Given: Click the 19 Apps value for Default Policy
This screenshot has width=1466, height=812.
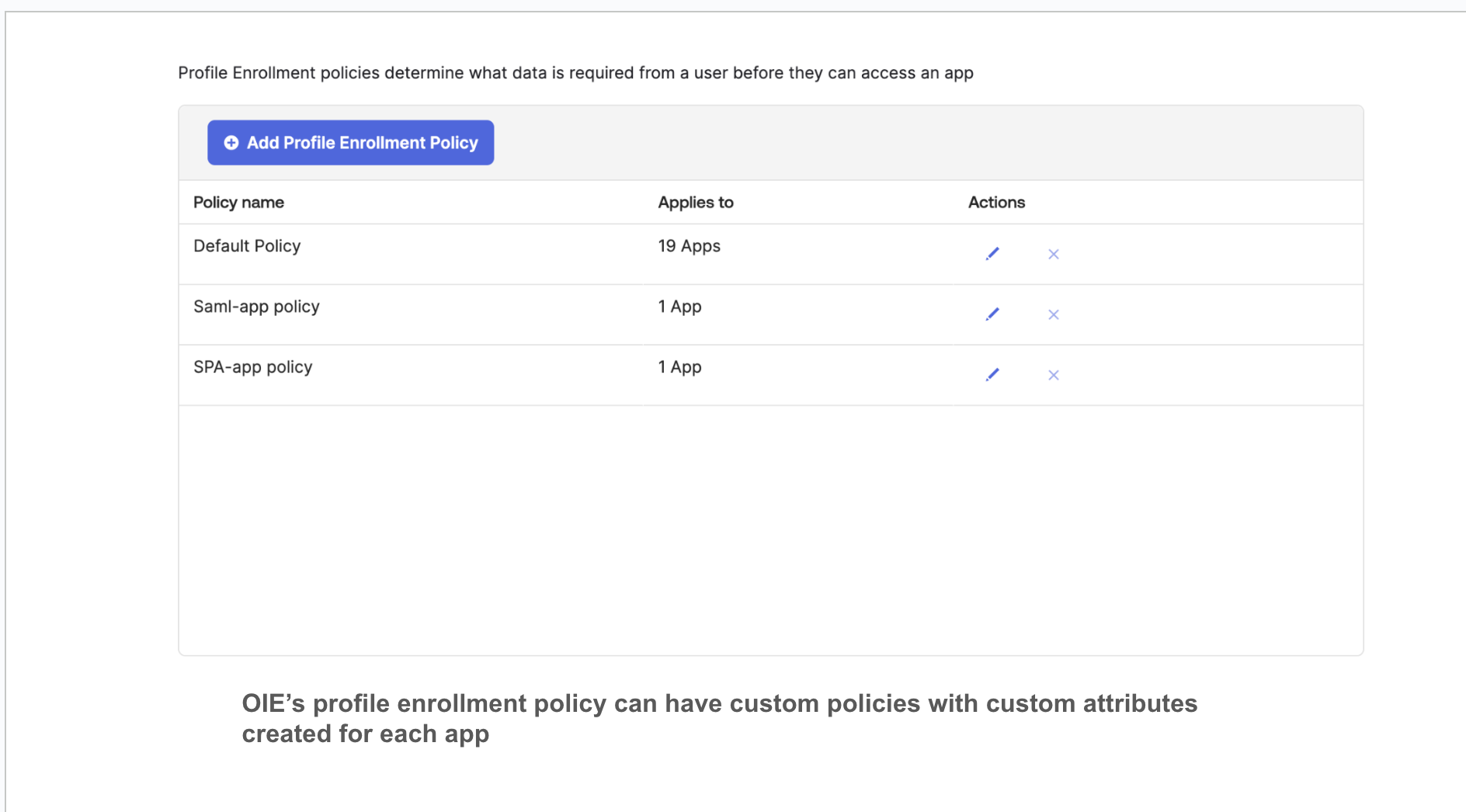Looking at the screenshot, I should (x=689, y=246).
